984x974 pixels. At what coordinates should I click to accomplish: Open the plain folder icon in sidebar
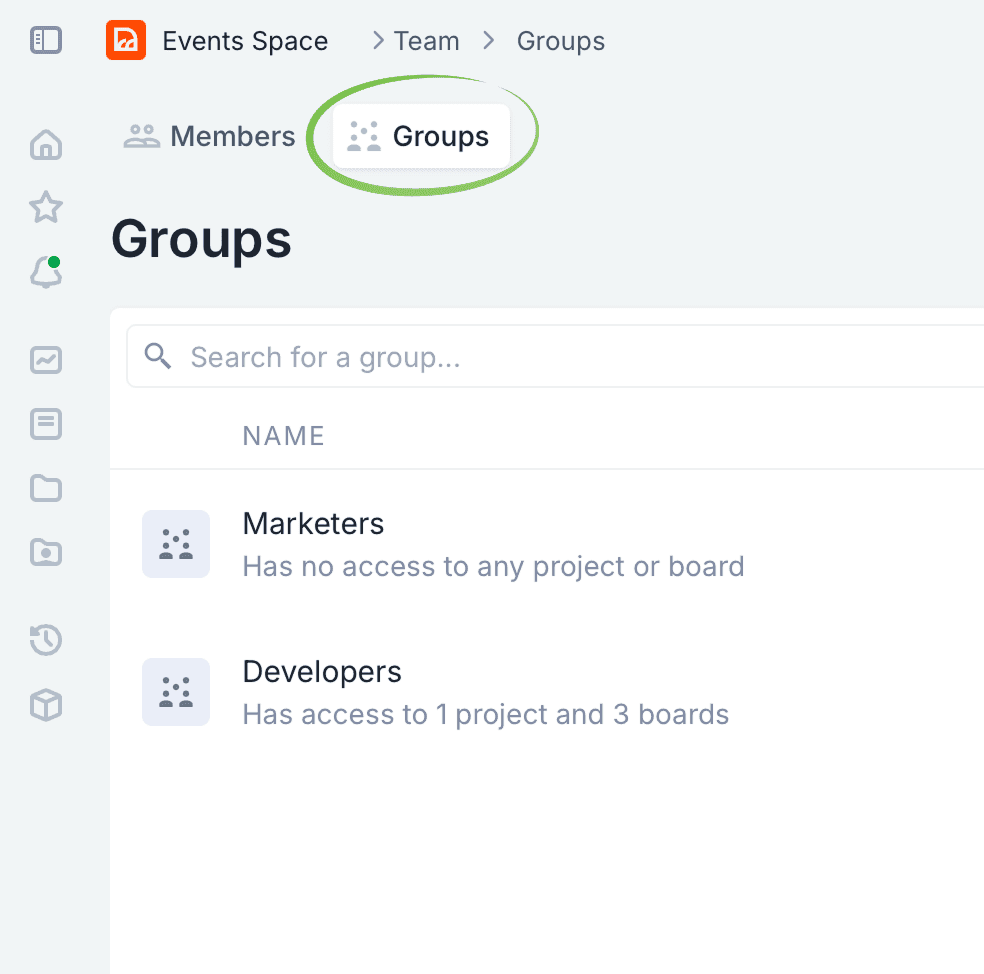pyautogui.click(x=46, y=488)
